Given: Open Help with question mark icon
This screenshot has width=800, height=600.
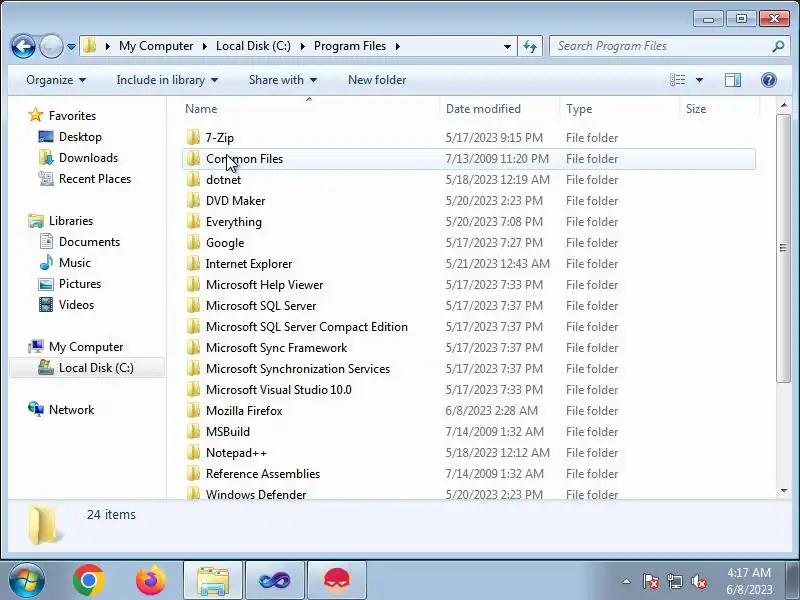Looking at the screenshot, I should click(768, 80).
